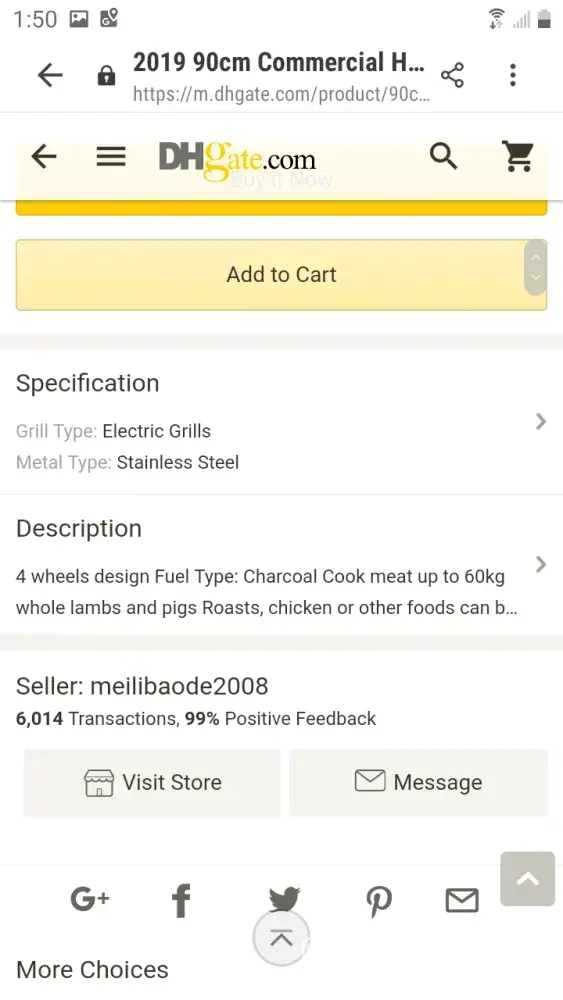The width and height of the screenshot is (563, 1000).
Task: Visit Store button for meilibaode2008
Action: pos(152,783)
